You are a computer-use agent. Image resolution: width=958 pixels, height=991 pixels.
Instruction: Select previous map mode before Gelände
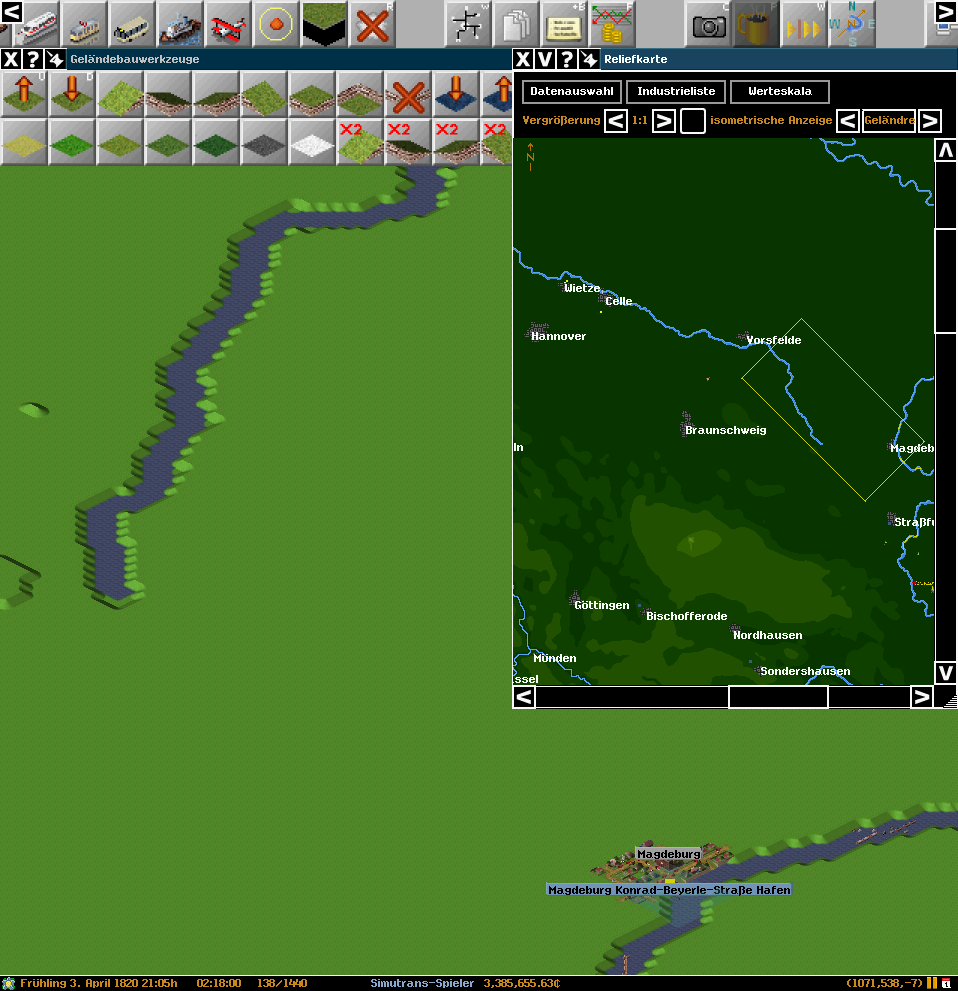847,121
